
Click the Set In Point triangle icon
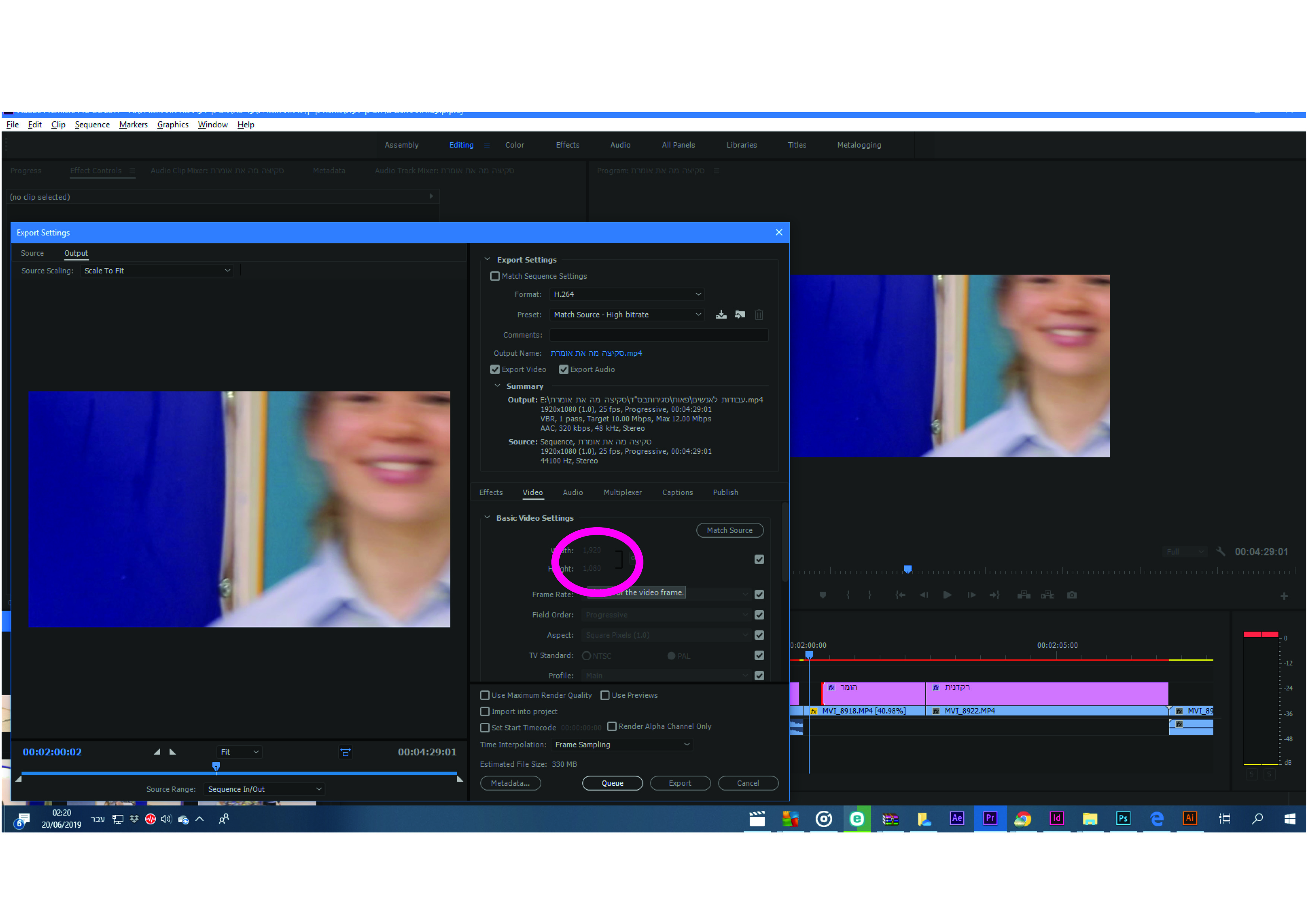[156, 752]
